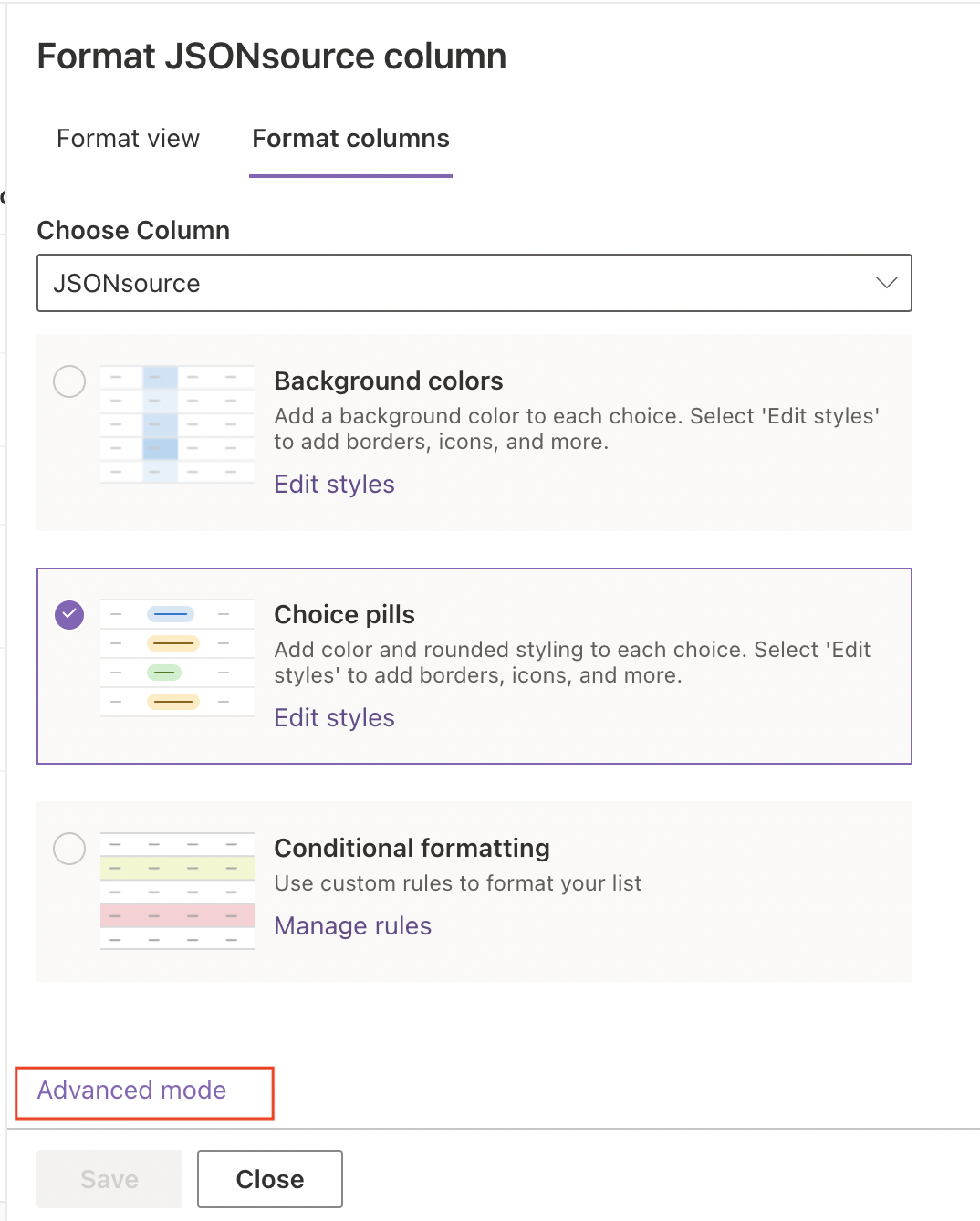Open Manage rules for conditional formatting
Viewport: 980px width, 1221px height.
pos(352,925)
